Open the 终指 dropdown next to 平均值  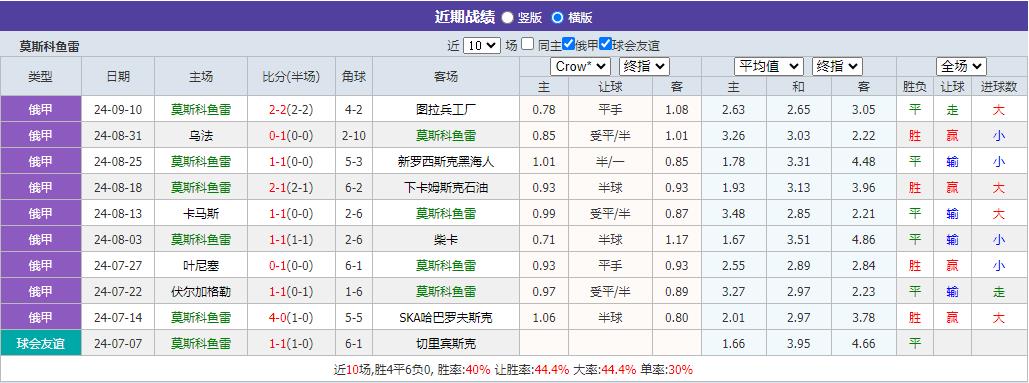pyautogui.click(x=837, y=66)
